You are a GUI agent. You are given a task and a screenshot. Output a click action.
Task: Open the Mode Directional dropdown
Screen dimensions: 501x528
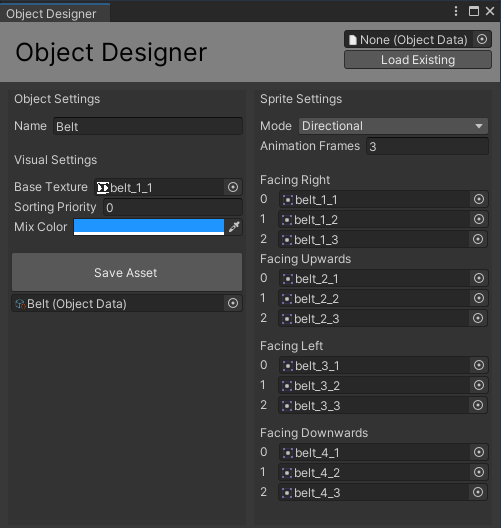click(393, 126)
